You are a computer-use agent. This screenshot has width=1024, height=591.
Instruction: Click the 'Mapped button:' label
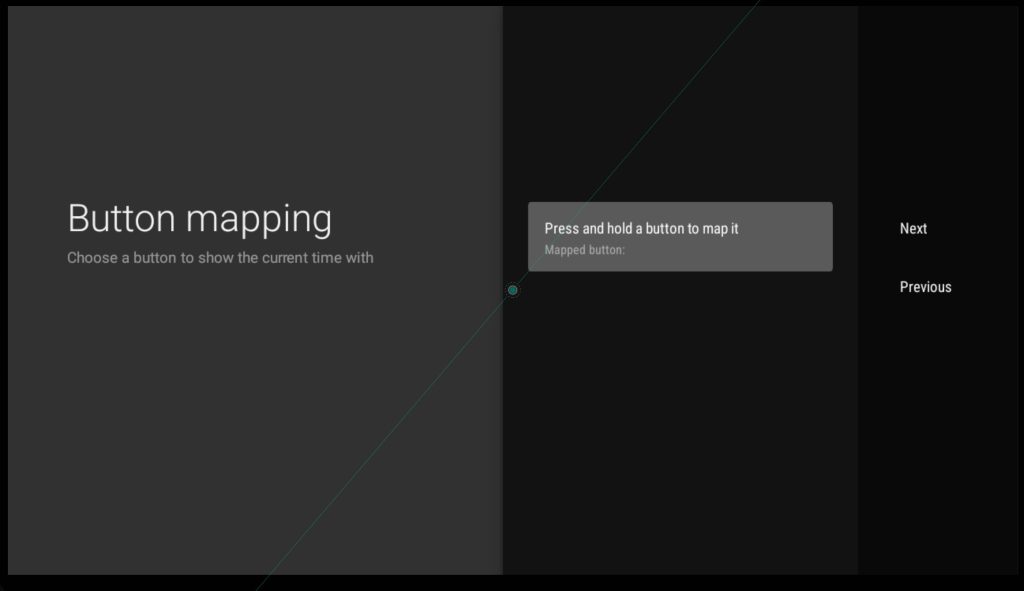coord(584,250)
